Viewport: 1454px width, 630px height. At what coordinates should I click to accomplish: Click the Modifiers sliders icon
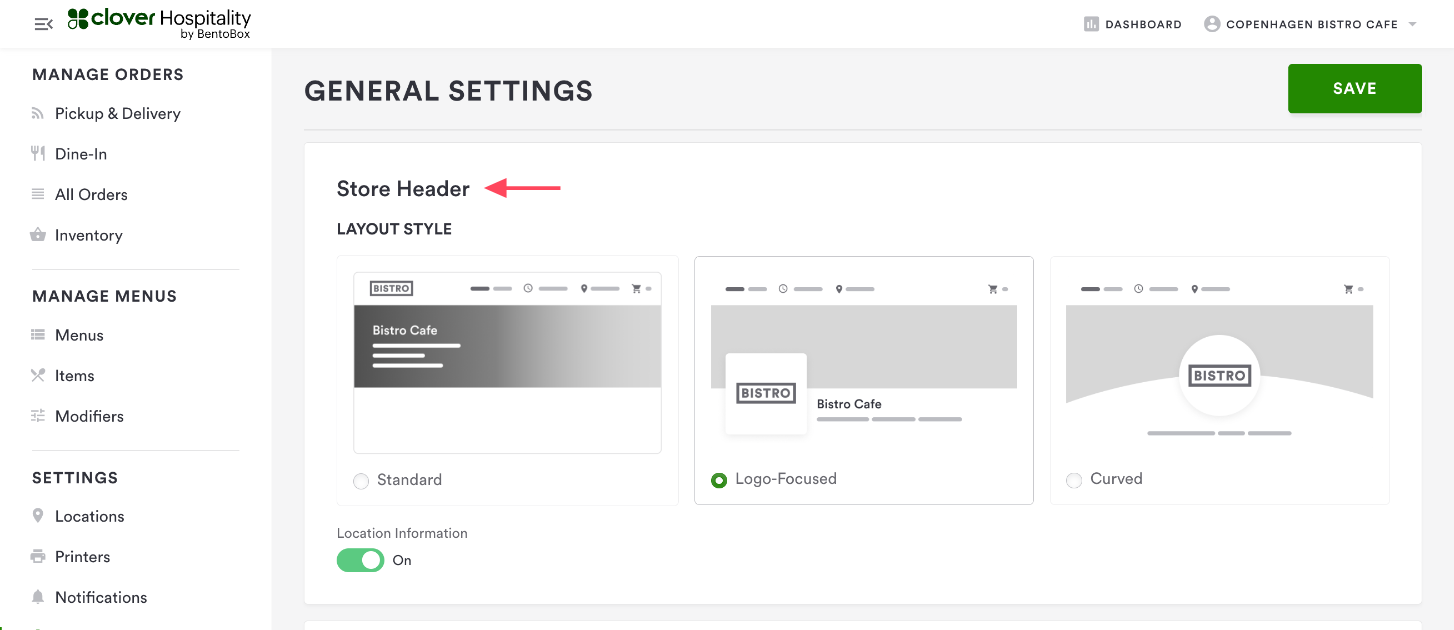pyautogui.click(x=38, y=416)
